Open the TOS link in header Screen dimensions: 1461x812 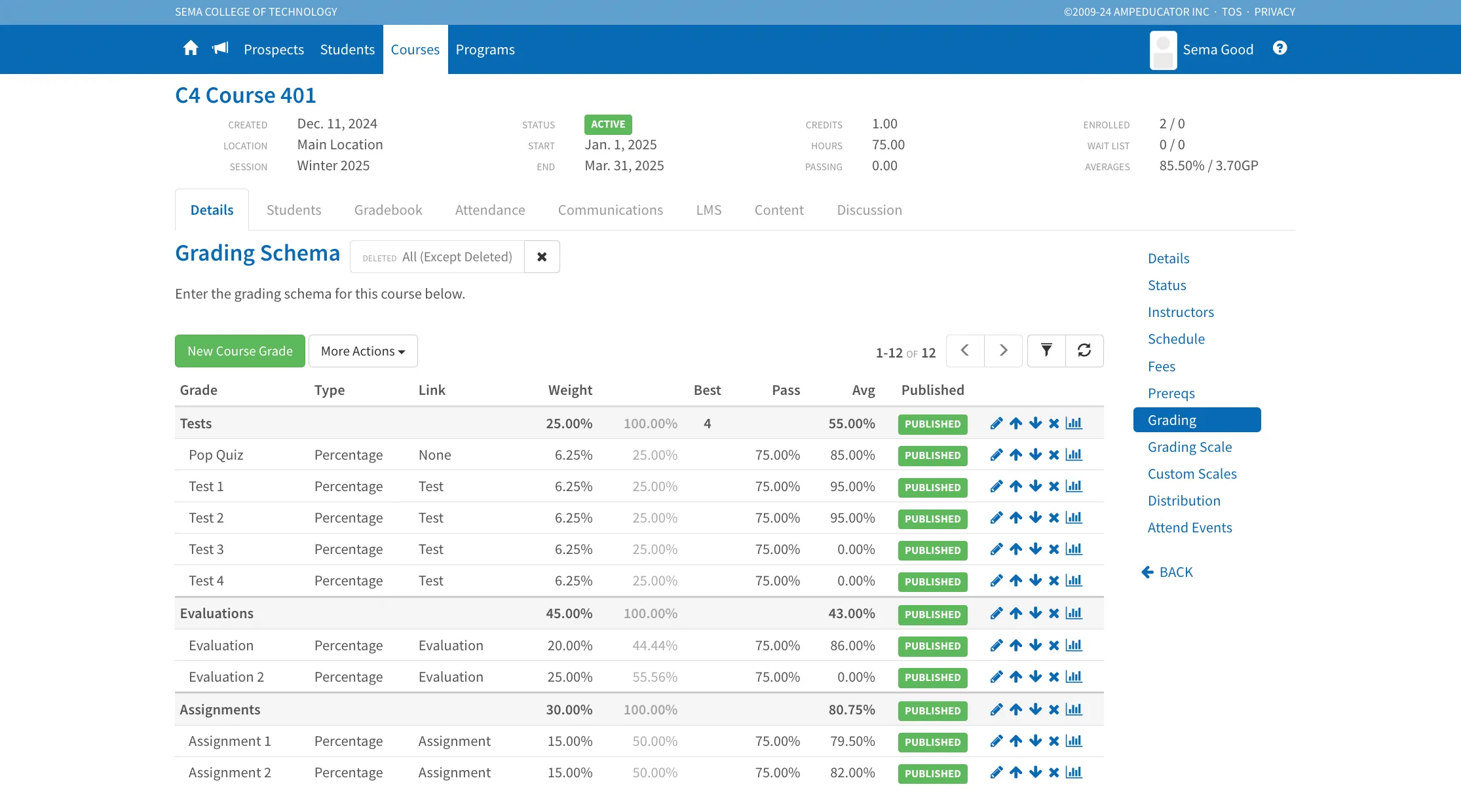point(1232,12)
